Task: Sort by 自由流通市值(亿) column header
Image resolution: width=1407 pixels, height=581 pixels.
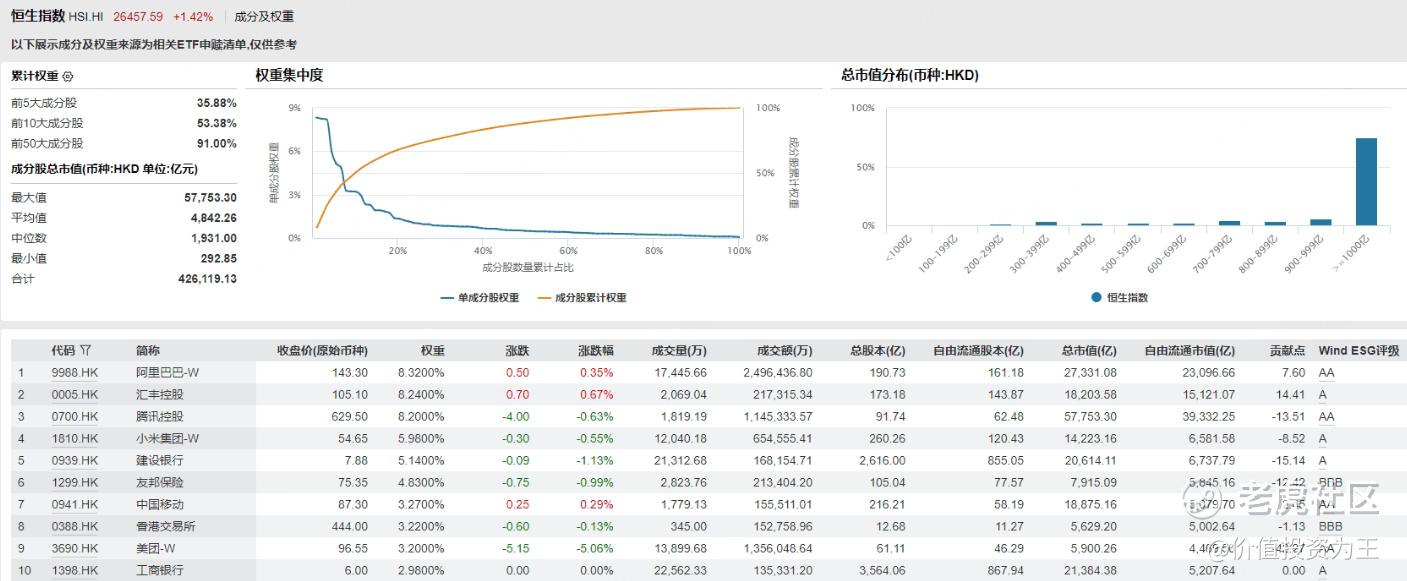Action: click(x=1190, y=350)
